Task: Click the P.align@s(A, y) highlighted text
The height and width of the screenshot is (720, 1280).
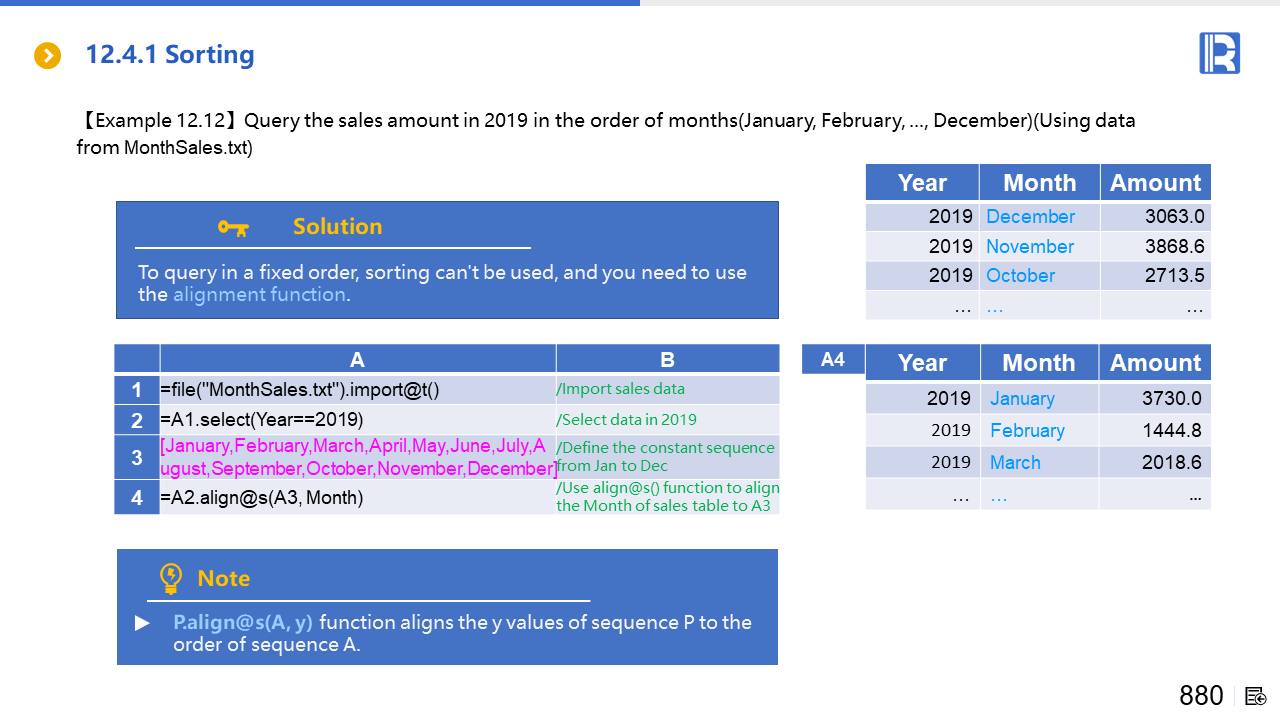Action: [243, 622]
